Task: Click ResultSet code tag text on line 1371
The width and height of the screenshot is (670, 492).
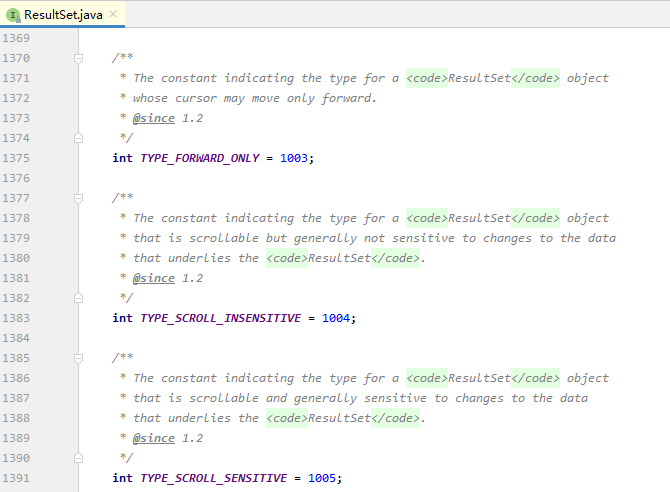Action: point(479,78)
